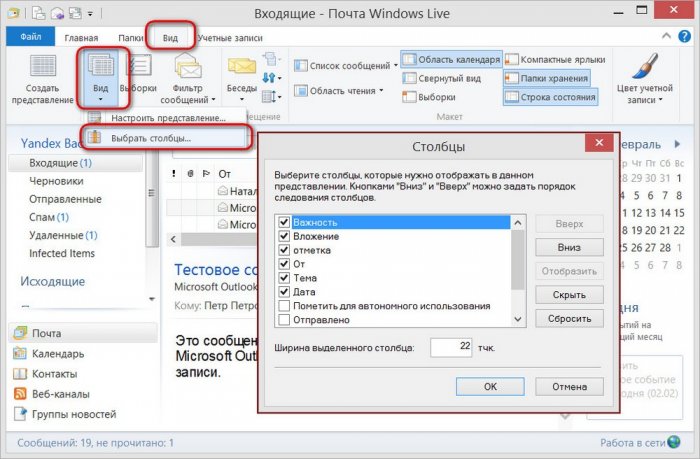The height and width of the screenshot is (459, 700).
Task: Uncheck the Тема column checkbox
Action: point(284,278)
